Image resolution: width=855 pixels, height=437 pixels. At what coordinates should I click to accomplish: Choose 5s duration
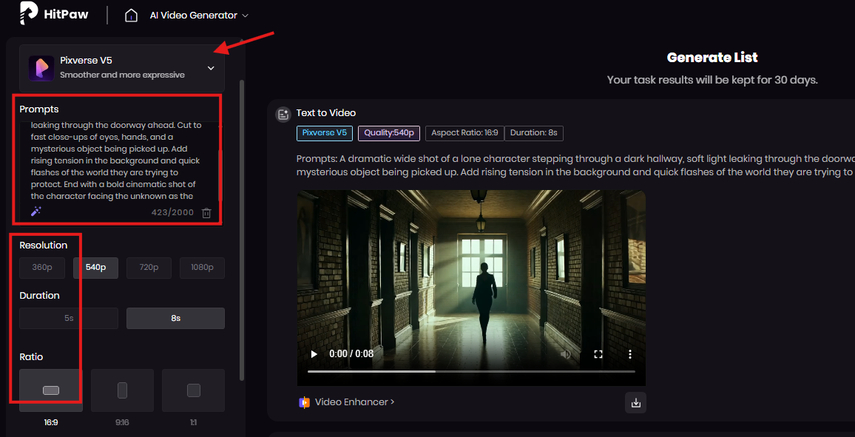[69, 318]
